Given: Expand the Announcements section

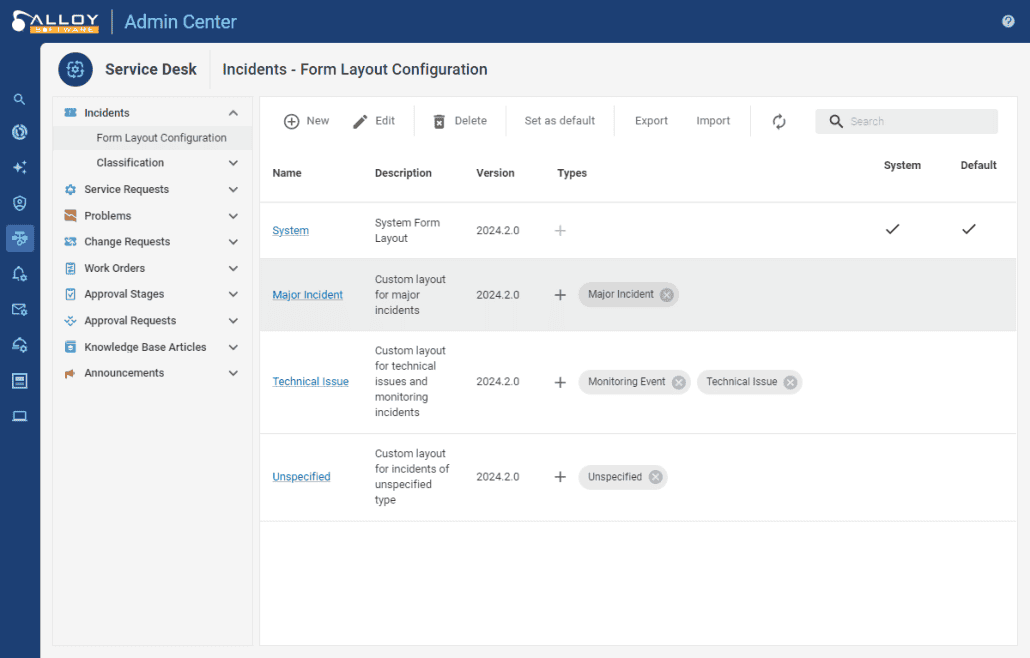Looking at the screenshot, I should (232, 372).
